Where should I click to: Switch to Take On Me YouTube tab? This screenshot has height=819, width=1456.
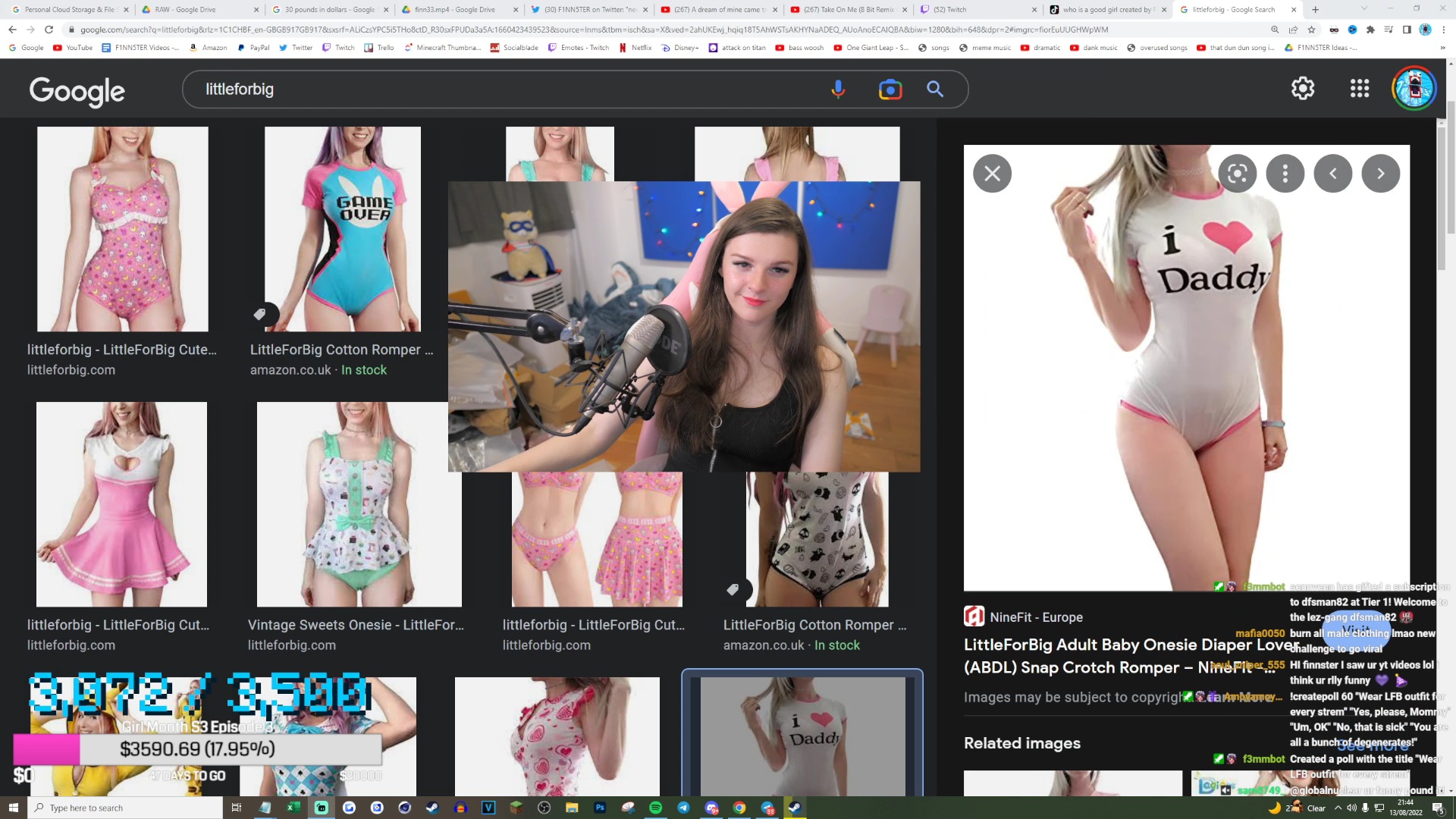(x=849, y=10)
